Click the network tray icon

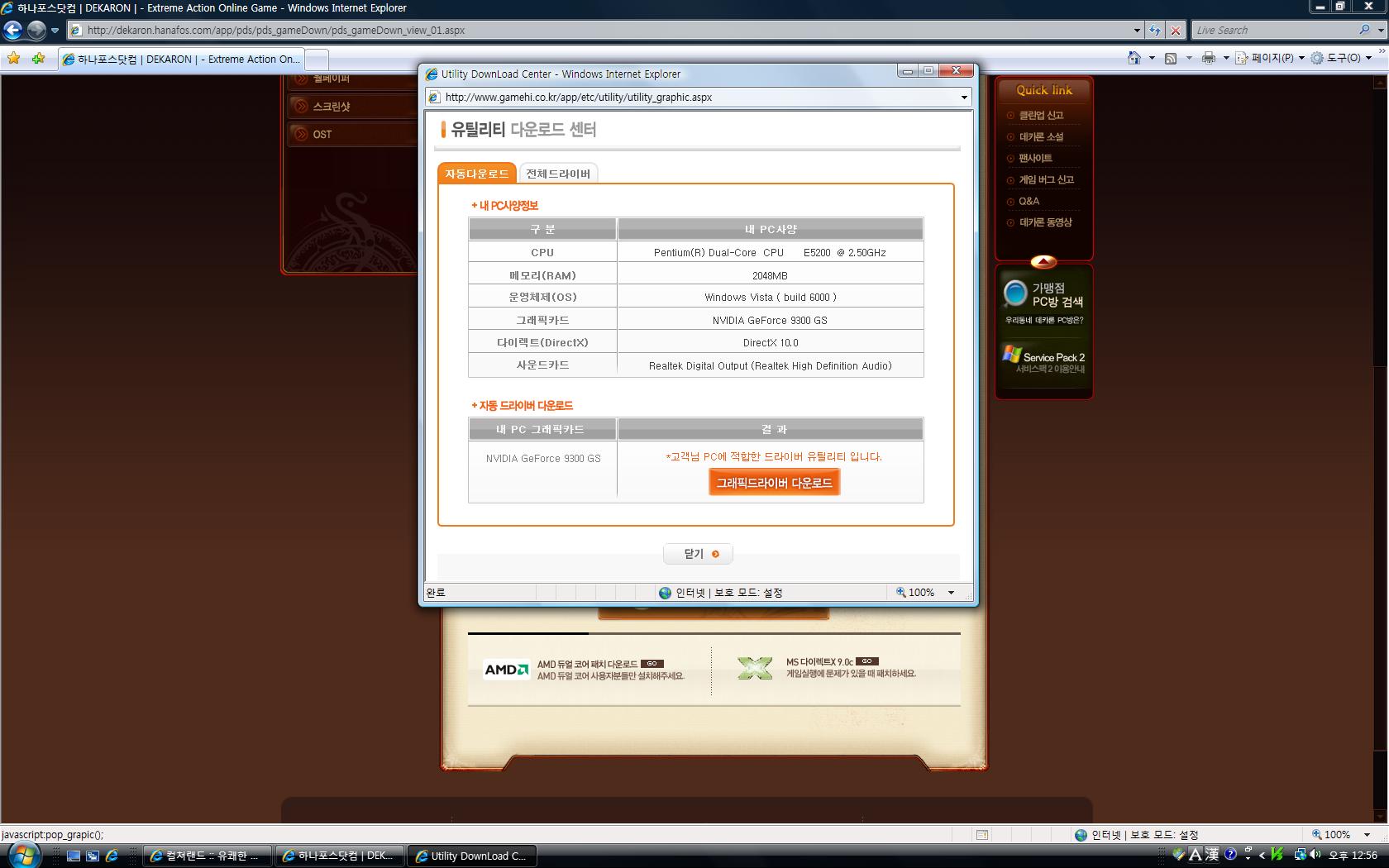1300,856
